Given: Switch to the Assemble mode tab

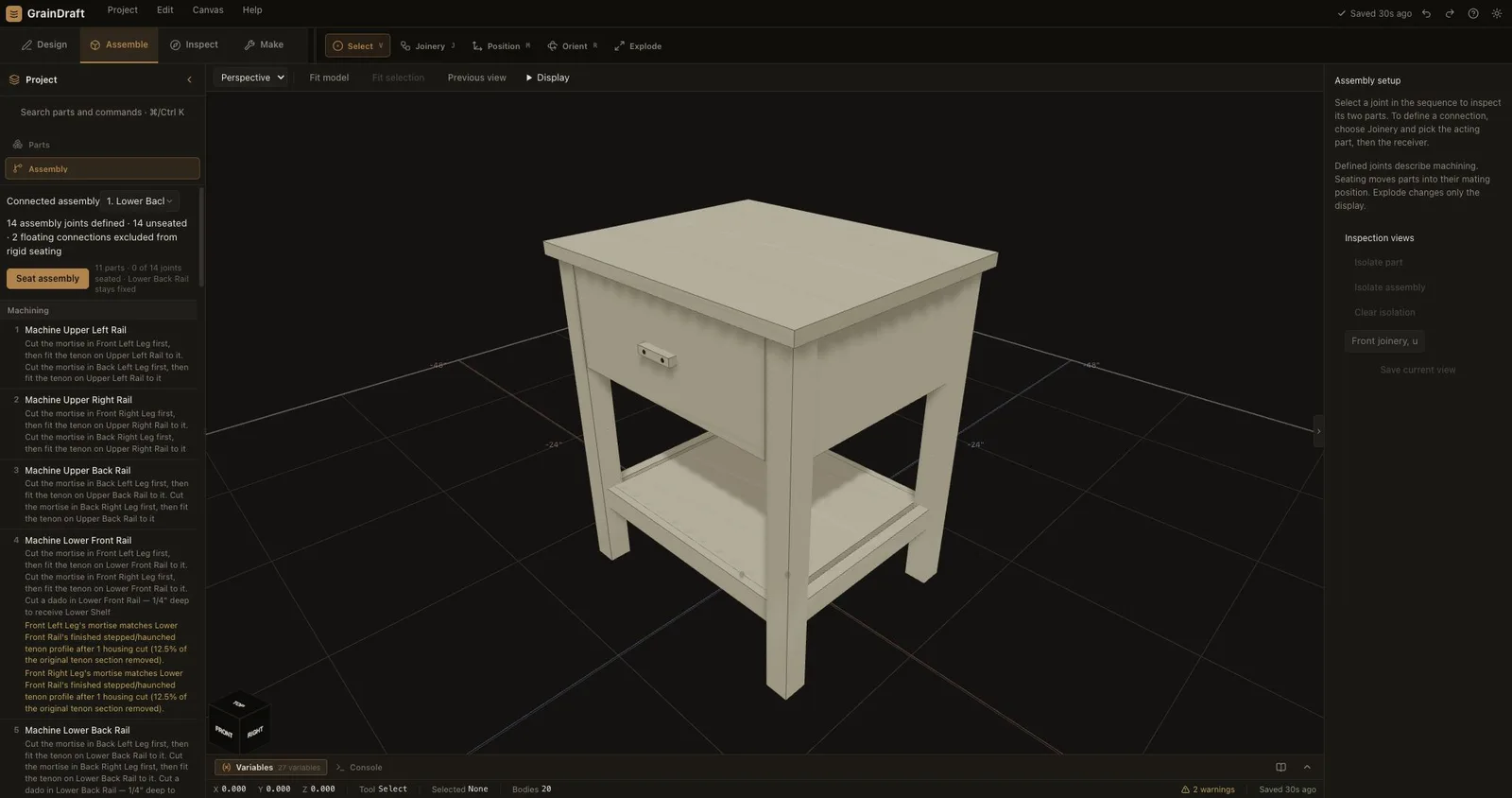Looking at the screenshot, I should click(119, 44).
